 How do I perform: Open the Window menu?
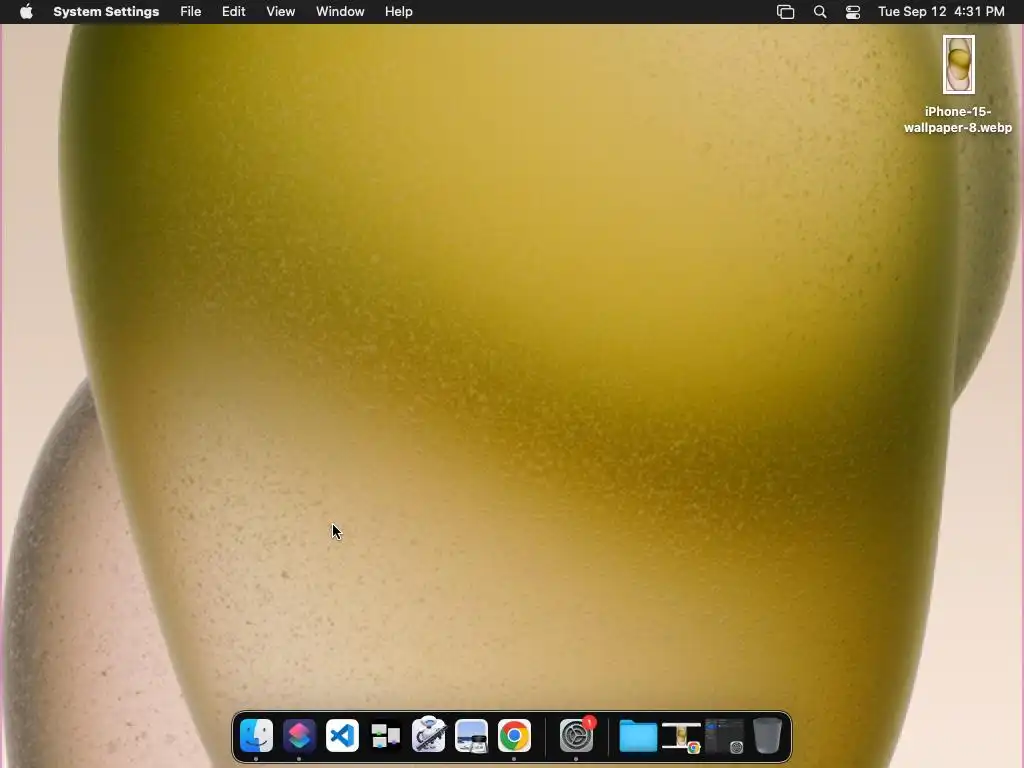click(x=340, y=12)
